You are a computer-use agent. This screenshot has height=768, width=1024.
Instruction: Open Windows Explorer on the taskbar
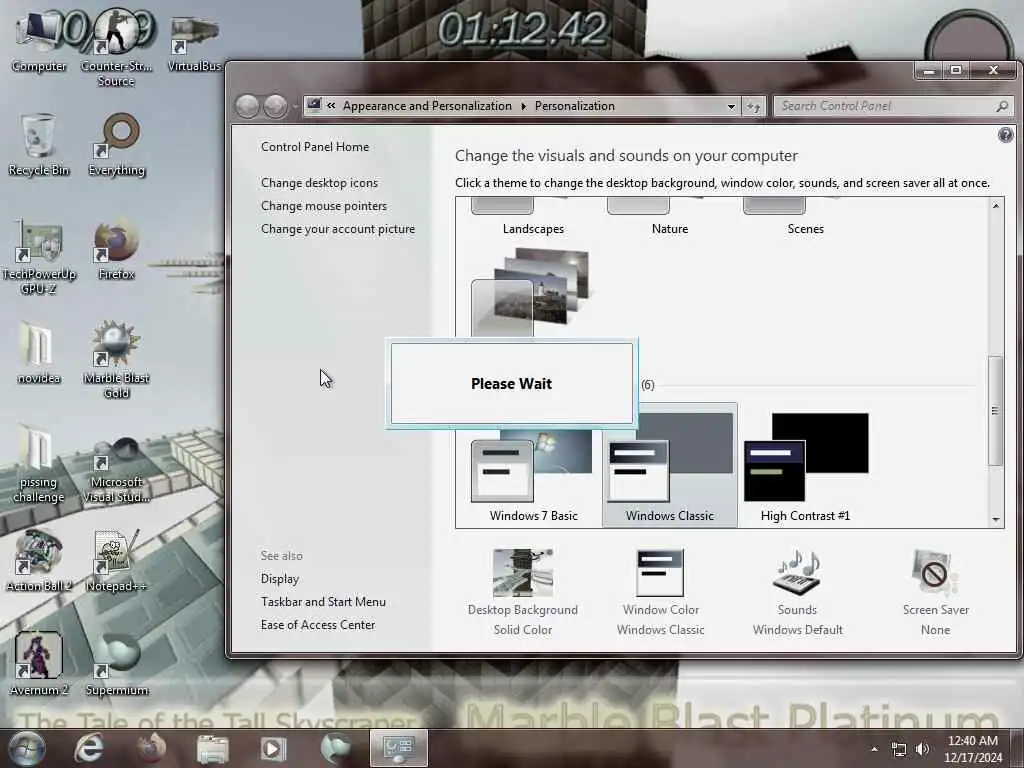point(212,748)
